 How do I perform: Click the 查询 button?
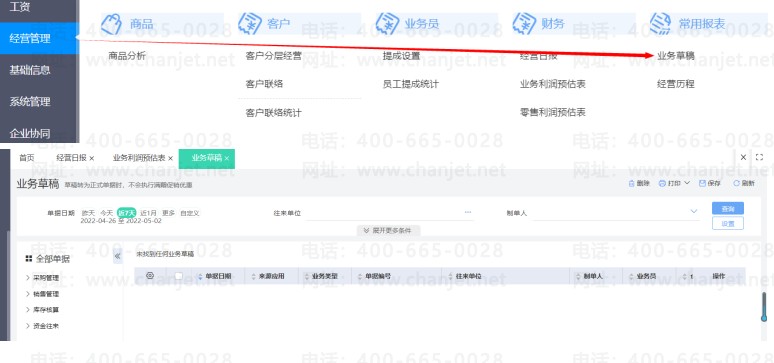[x=728, y=208]
